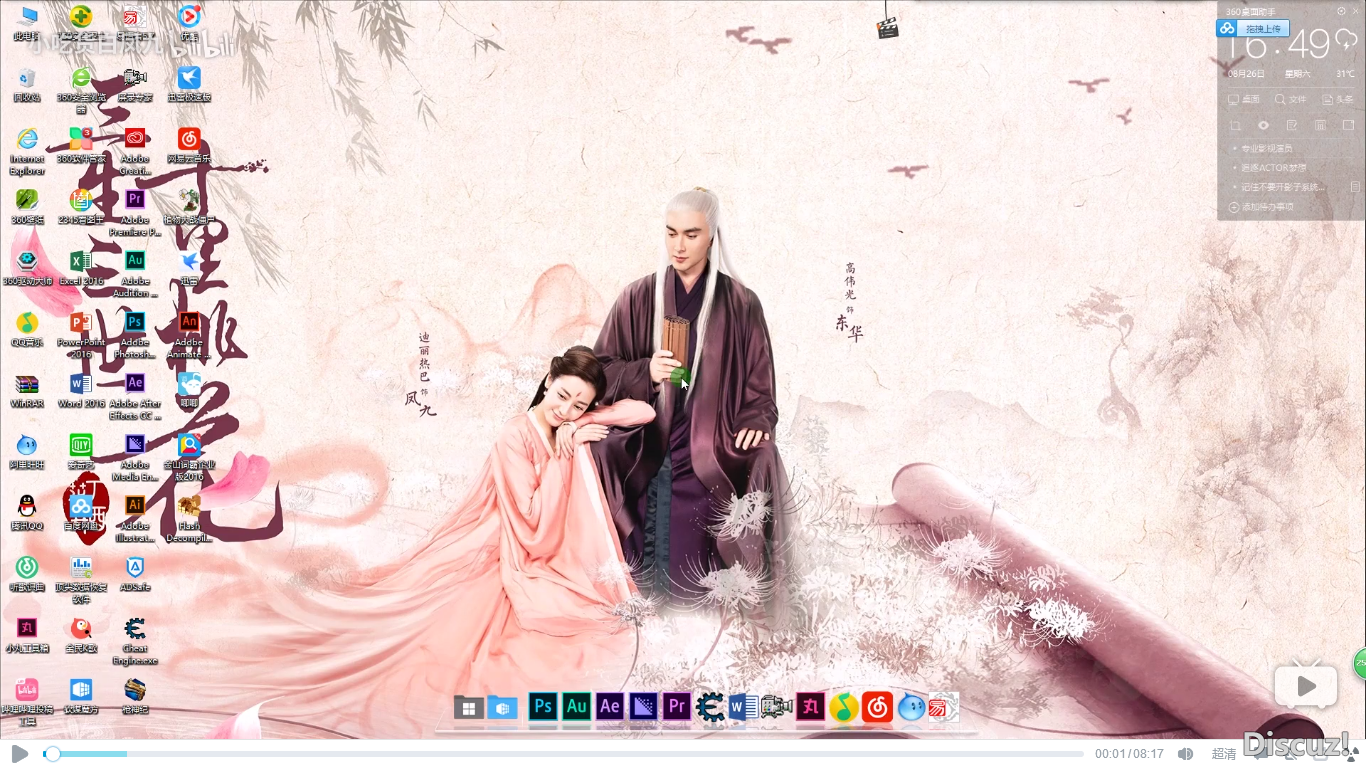1366x768 pixels.
Task: Open the todo item 记住不要开影子系统
Action: (x=1283, y=187)
